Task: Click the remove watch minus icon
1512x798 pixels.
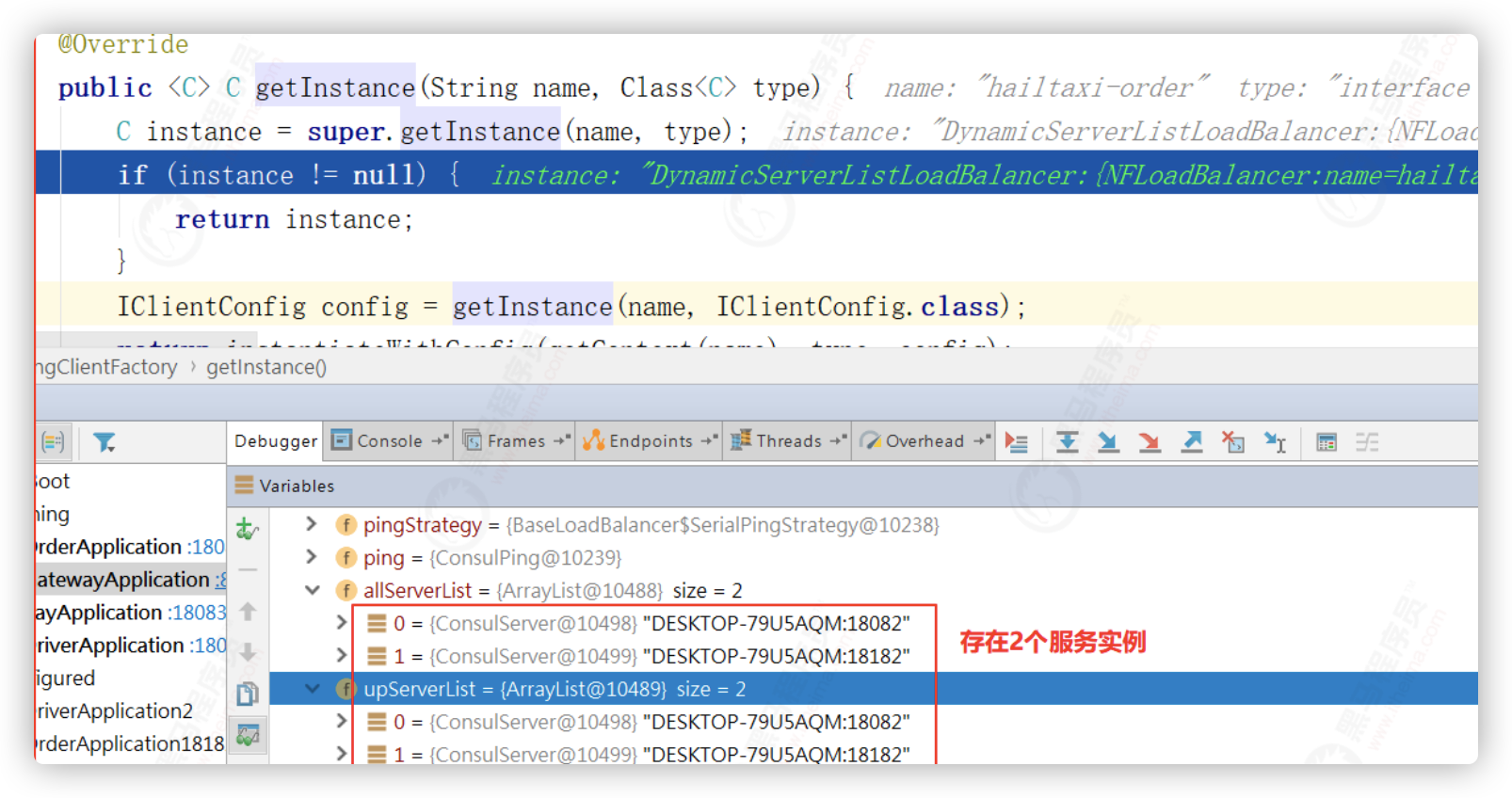Action: tap(248, 569)
